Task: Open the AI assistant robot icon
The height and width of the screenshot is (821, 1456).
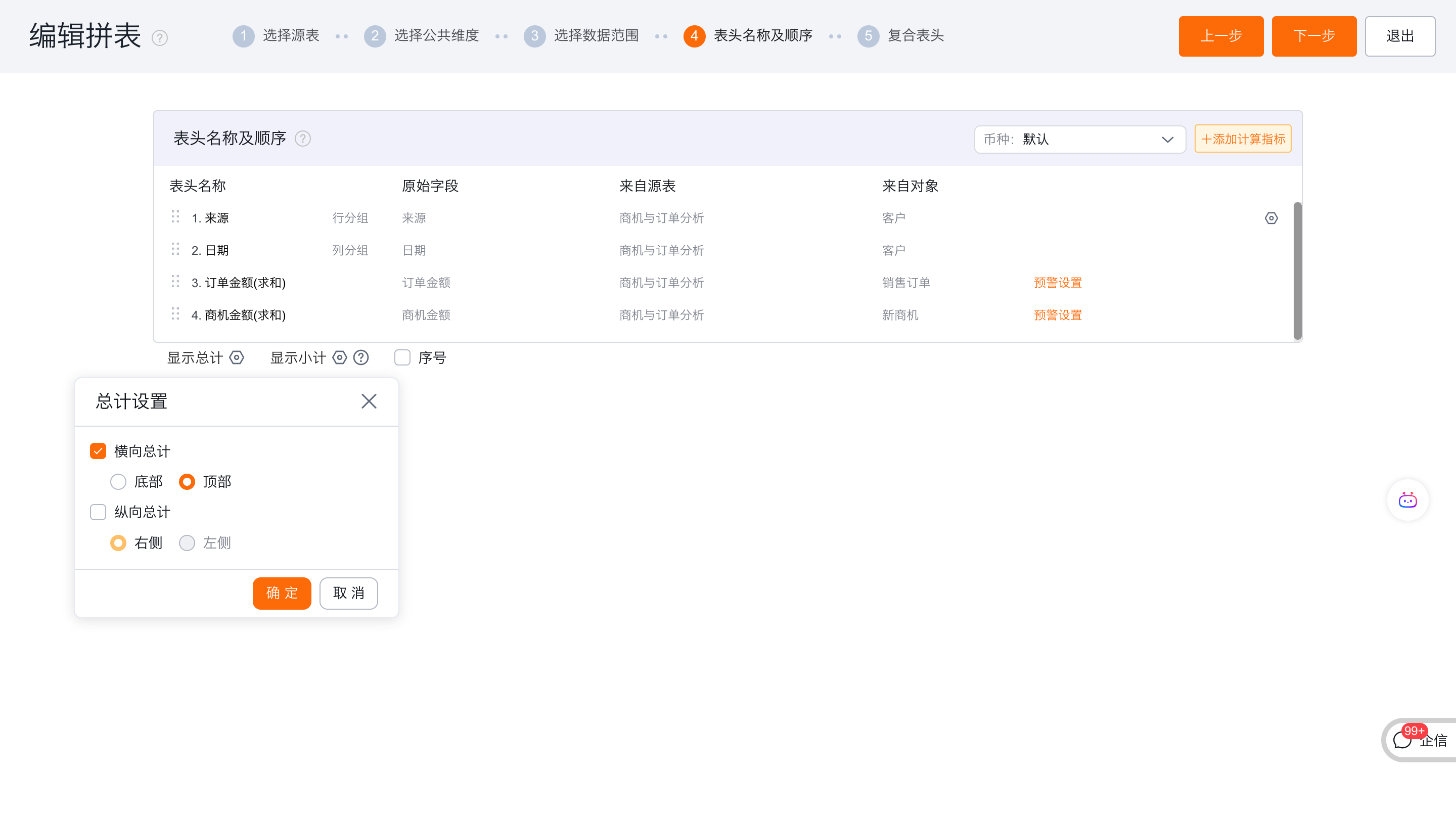Action: (x=1407, y=500)
